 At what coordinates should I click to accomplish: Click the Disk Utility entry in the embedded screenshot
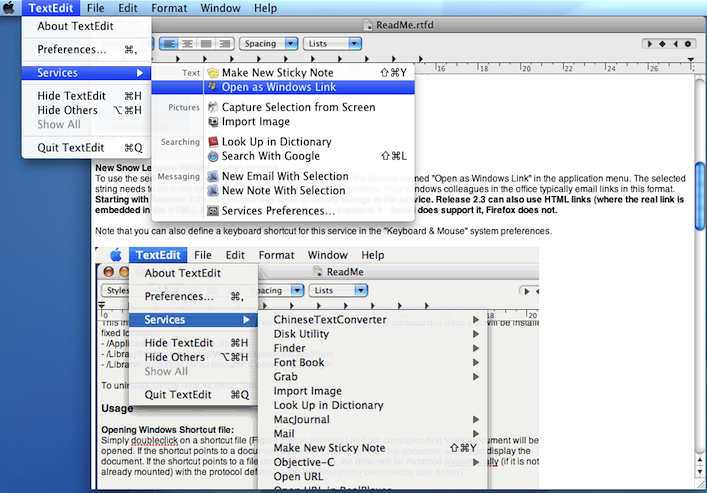click(x=373, y=334)
